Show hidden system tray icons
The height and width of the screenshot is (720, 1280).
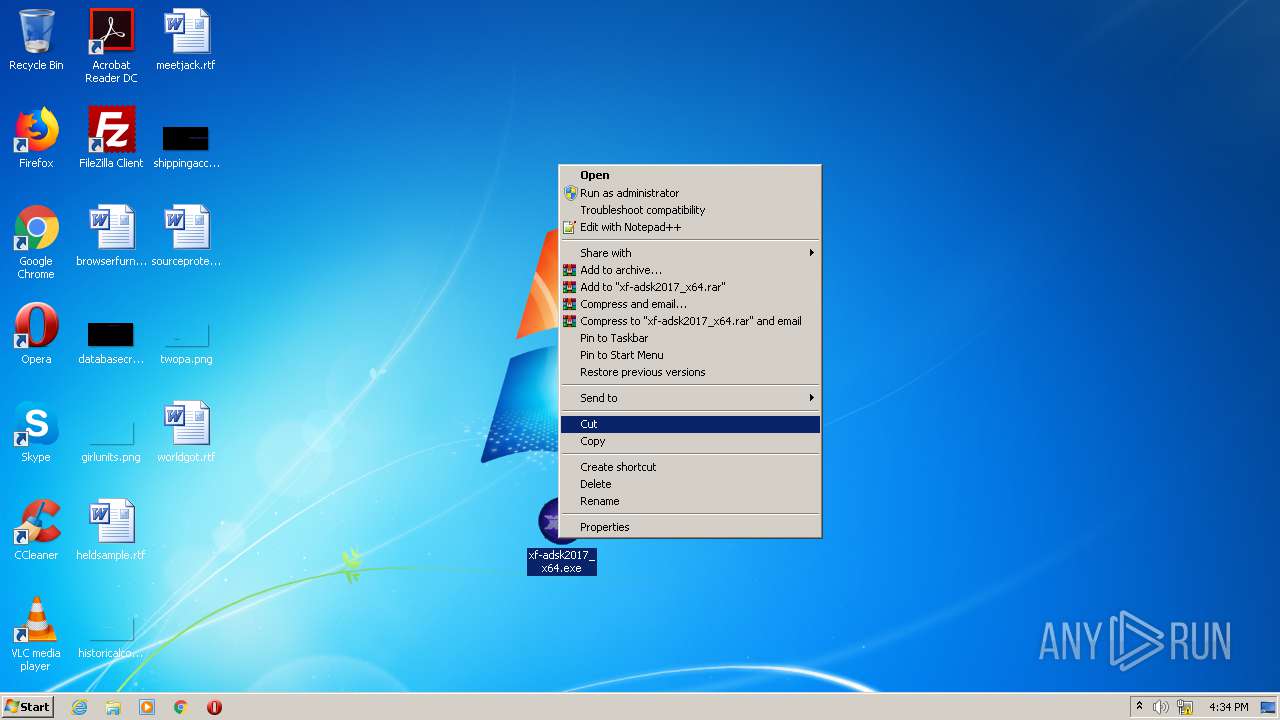click(x=1139, y=707)
